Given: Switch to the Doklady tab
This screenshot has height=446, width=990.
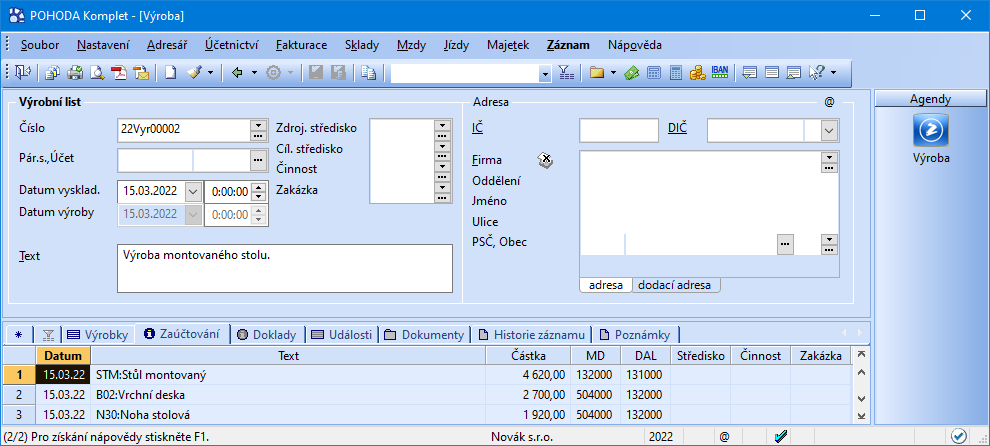Looking at the screenshot, I should click(x=268, y=334).
